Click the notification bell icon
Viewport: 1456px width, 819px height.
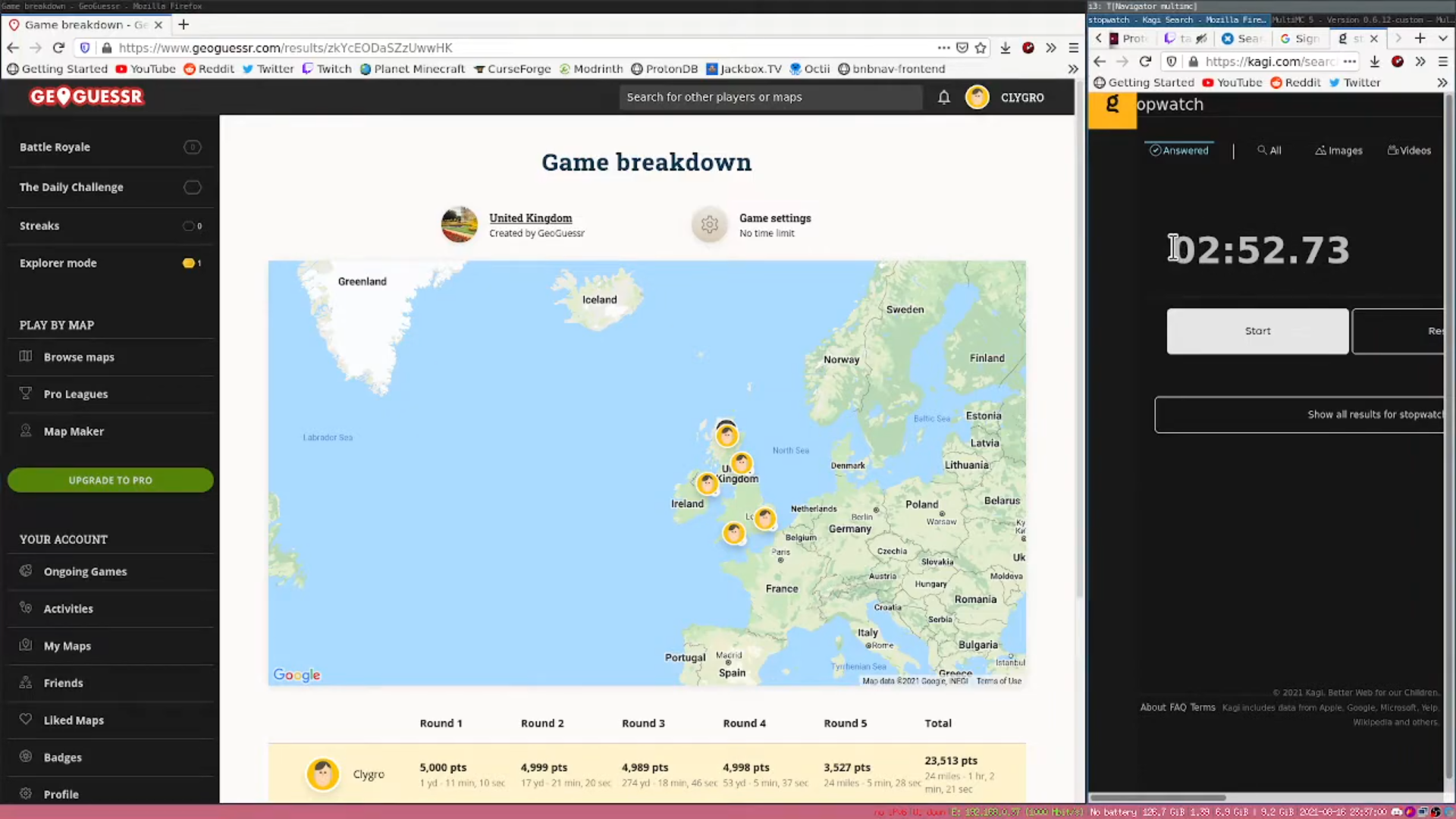943,97
